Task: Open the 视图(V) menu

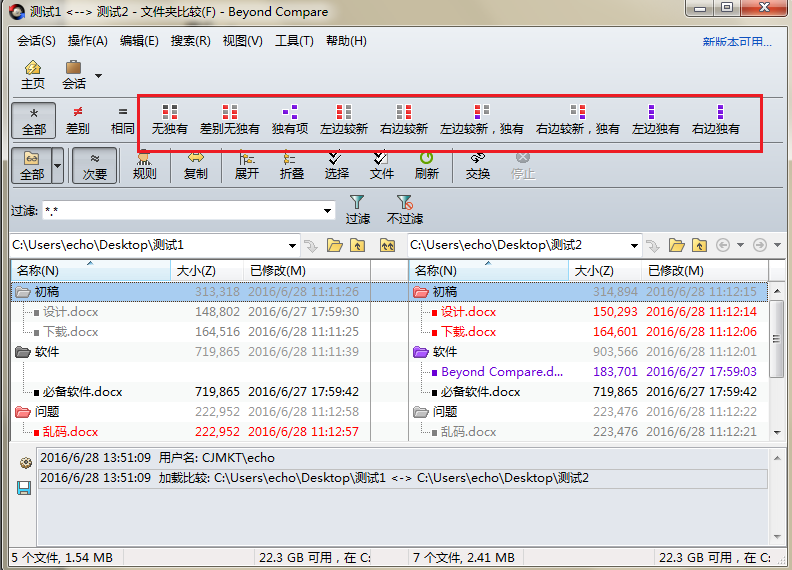Action: pos(242,41)
